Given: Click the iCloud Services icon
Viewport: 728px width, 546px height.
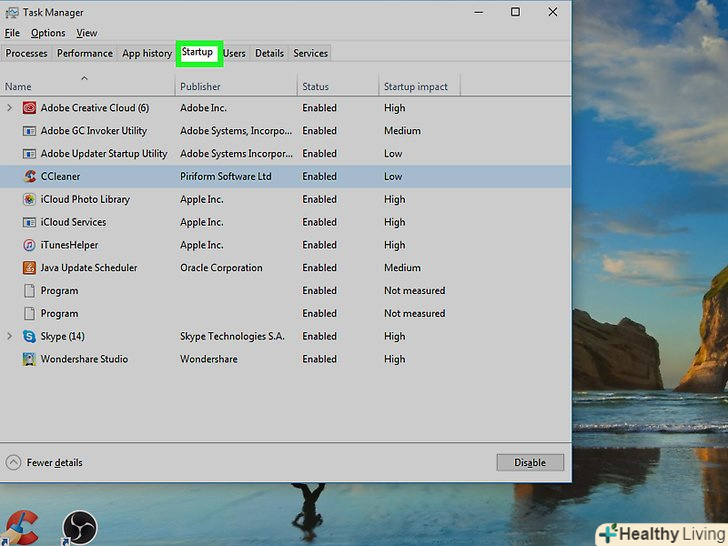Looking at the screenshot, I should tap(29, 222).
